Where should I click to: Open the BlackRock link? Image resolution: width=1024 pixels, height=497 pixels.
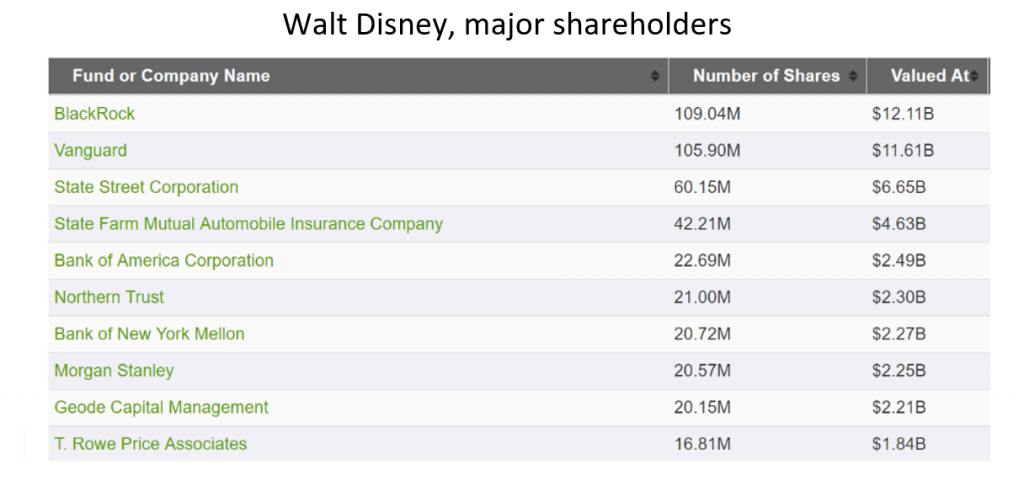(95, 114)
